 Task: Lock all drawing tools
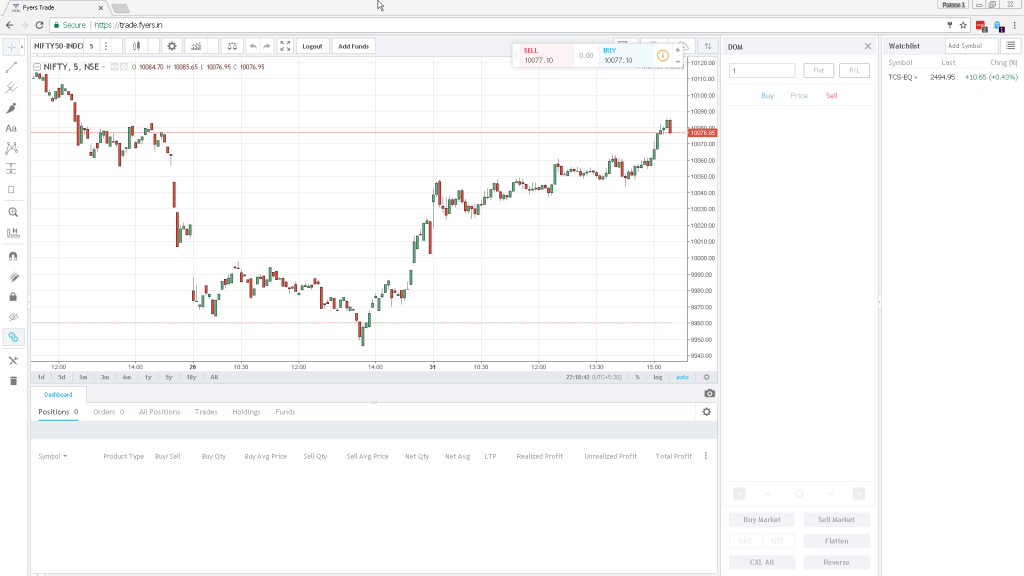click(12, 297)
